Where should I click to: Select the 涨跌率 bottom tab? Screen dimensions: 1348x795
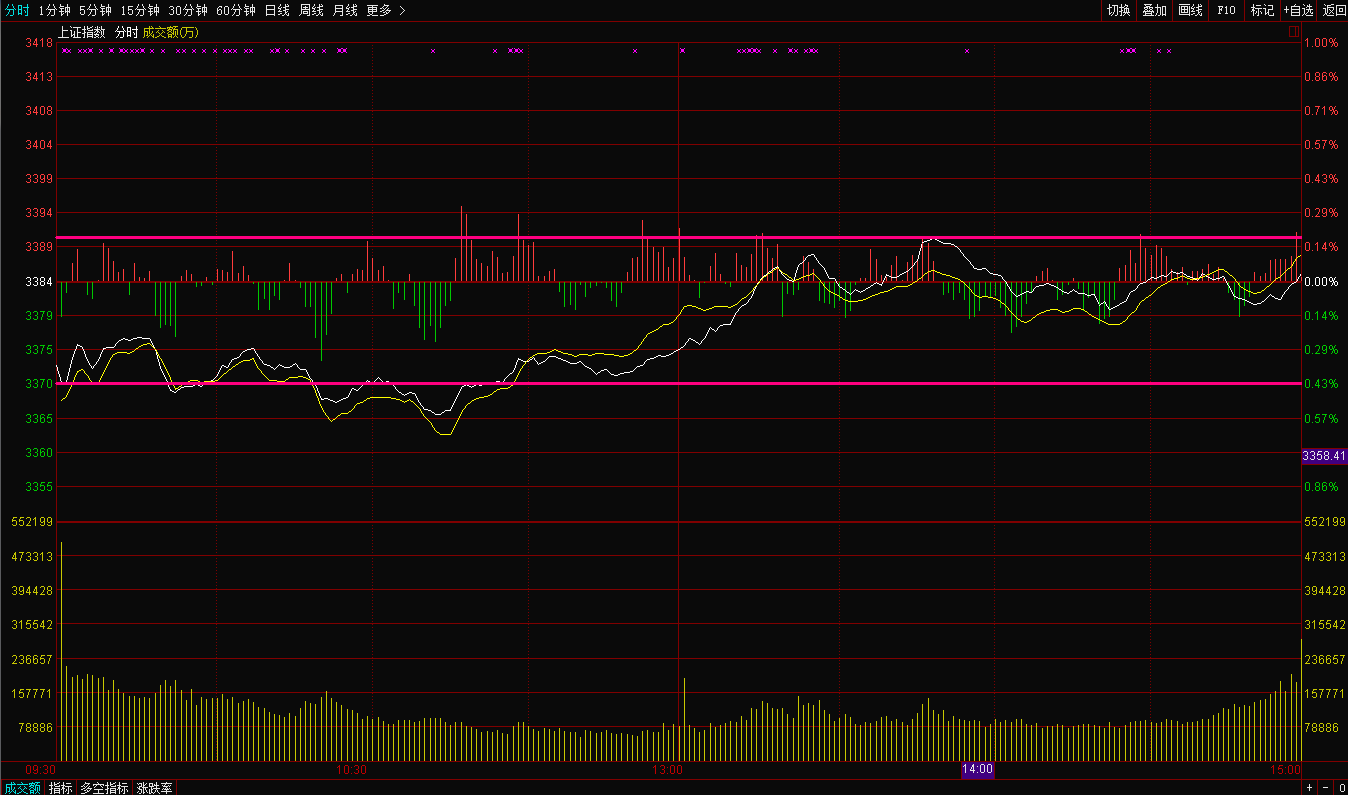click(x=155, y=788)
